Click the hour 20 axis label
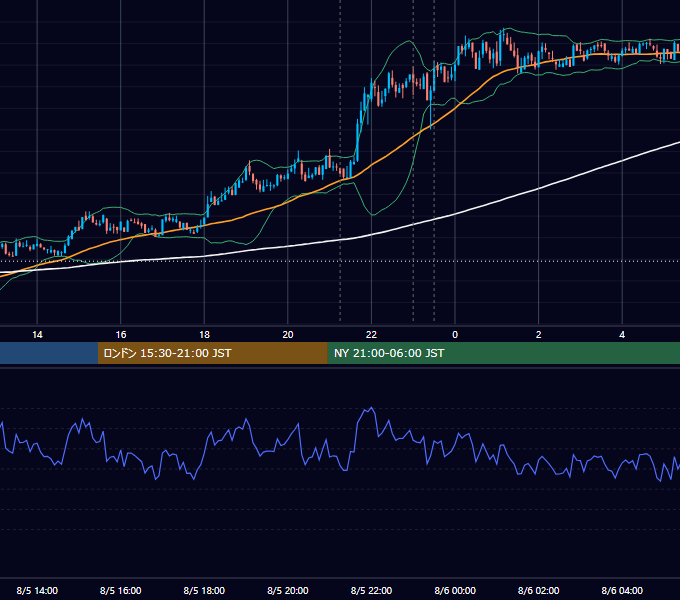The width and height of the screenshot is (680, 600). [288, 334]
